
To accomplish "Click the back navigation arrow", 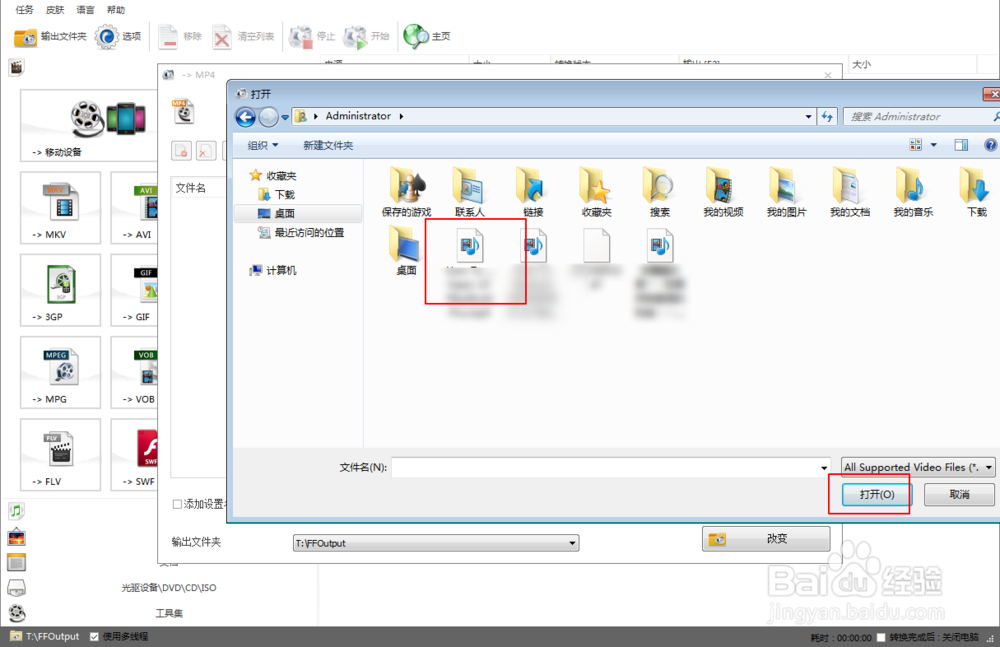I will 246,117.
